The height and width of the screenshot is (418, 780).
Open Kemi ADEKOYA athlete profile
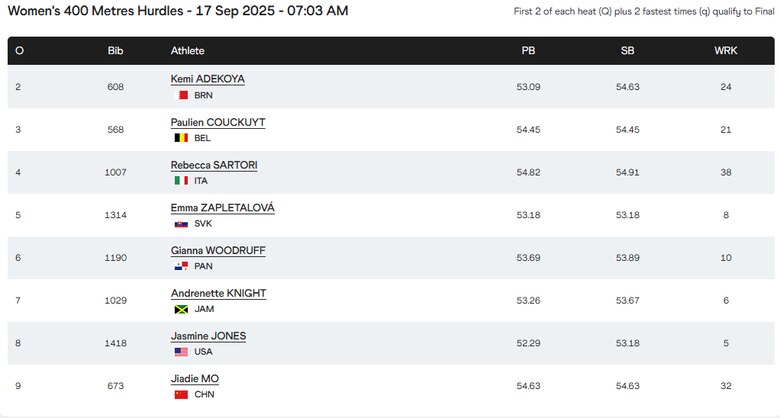tap(208, 79)
